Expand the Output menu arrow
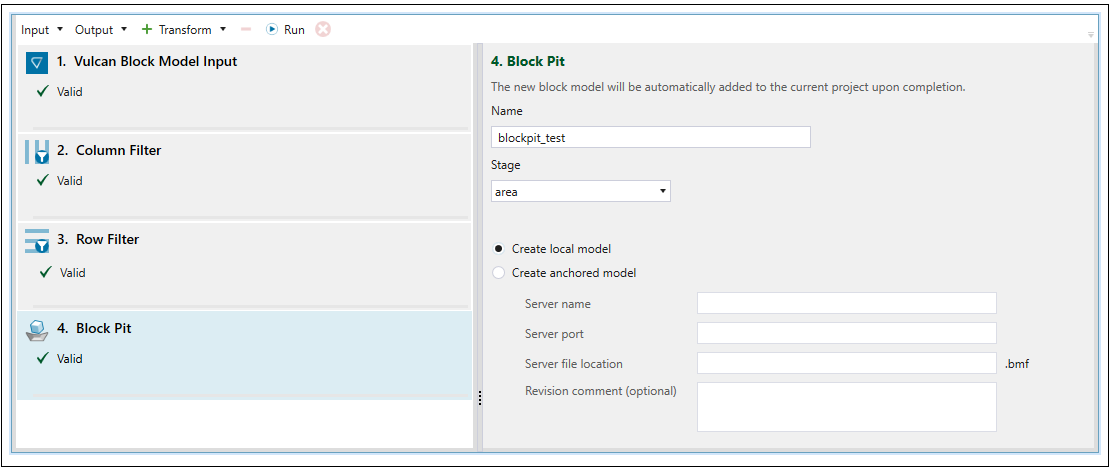The height and width of the screenshot is (474, 1117). (x=124, y=30)
